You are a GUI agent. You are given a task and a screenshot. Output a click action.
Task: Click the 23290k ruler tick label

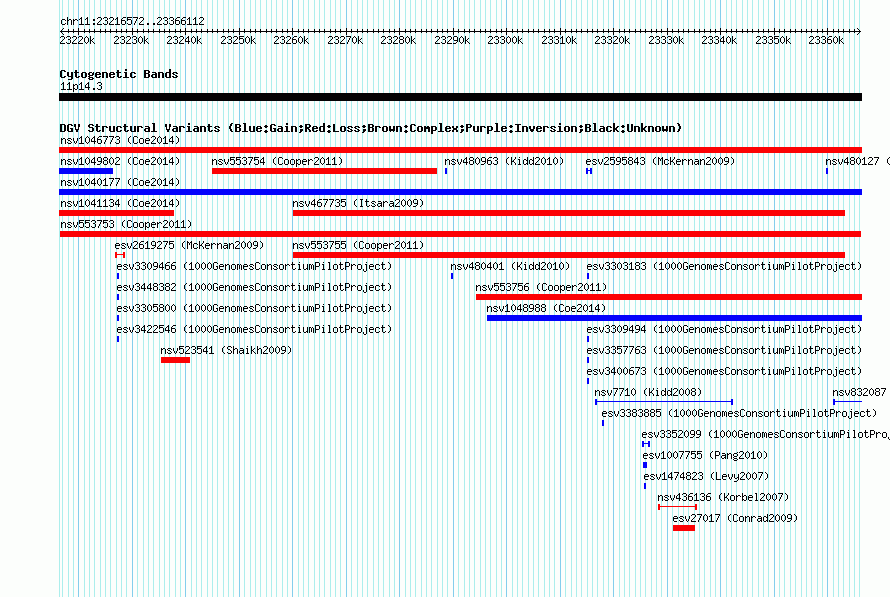[452, 40]
